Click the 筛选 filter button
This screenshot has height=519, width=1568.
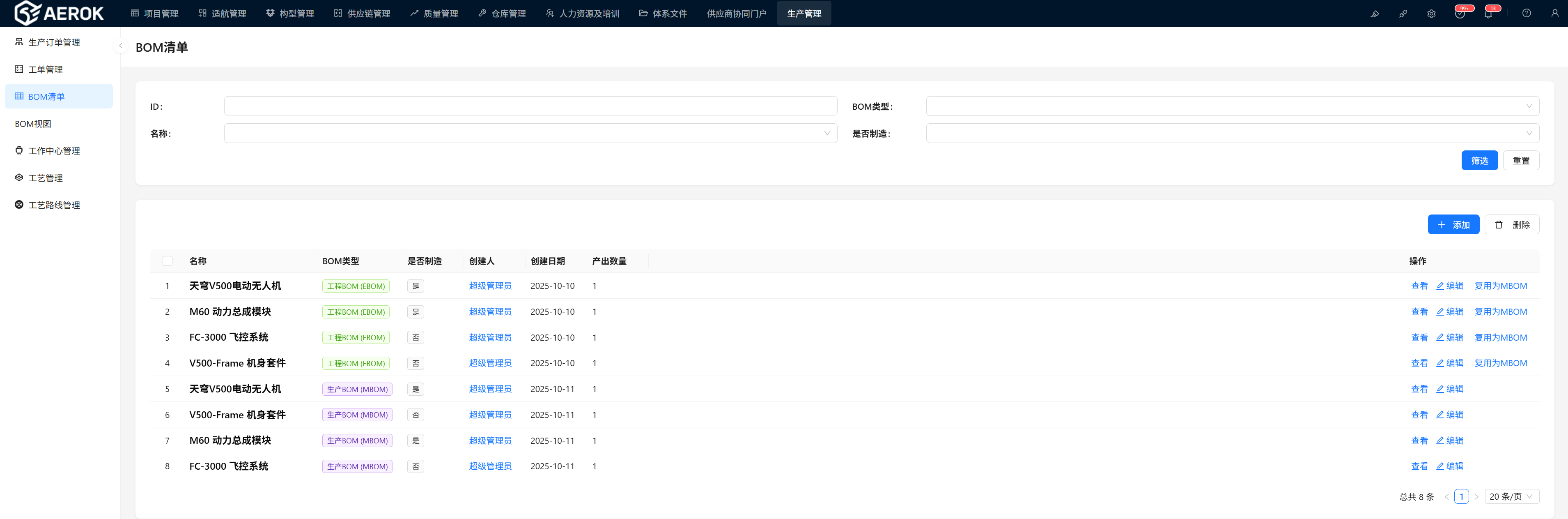[1479, 160]
